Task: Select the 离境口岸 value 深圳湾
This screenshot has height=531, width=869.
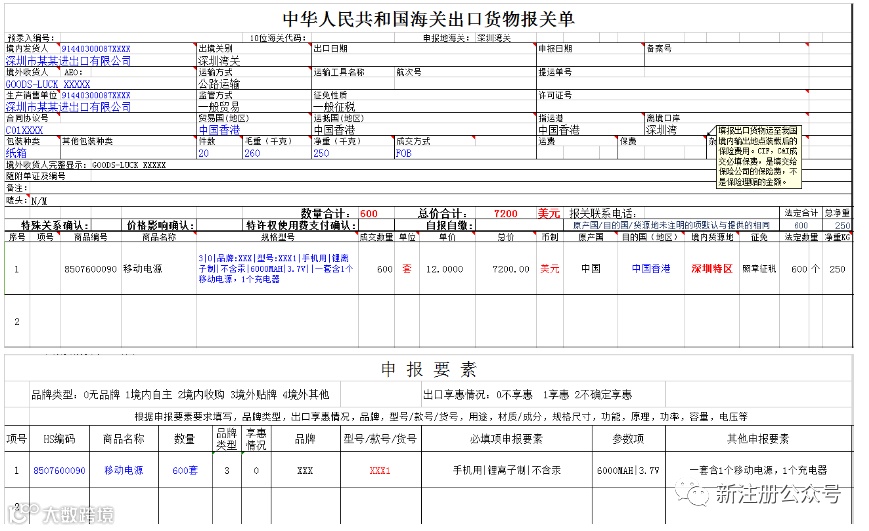Action: (661, 130)
